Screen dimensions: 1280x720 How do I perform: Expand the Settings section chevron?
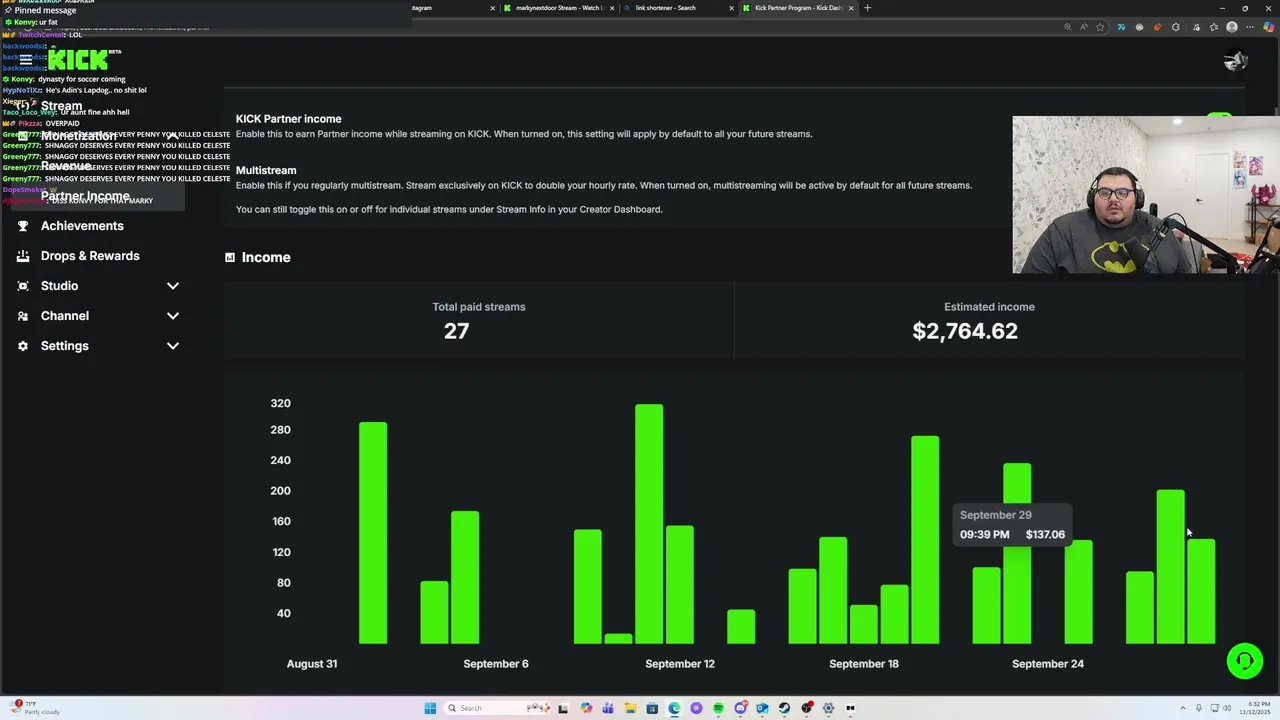(173, 346)
